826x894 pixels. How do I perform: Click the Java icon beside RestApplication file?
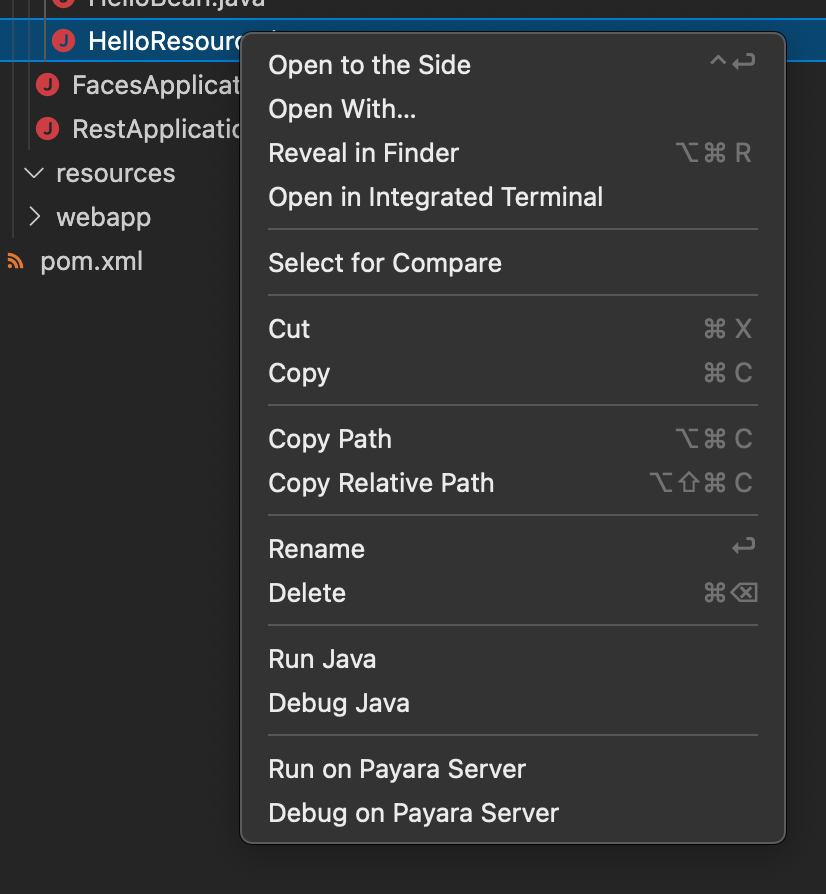click(x=47, y=129)
